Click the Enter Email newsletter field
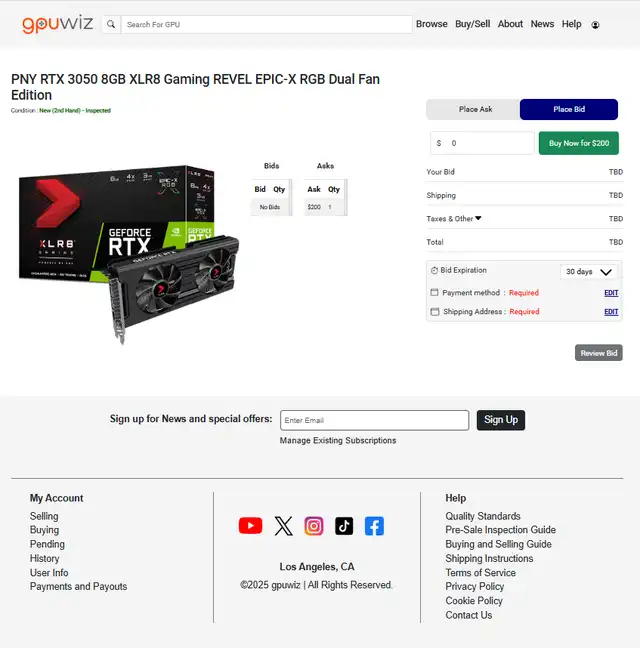Image resolution: width=640 pixels, height=648 pixels. 374,420
